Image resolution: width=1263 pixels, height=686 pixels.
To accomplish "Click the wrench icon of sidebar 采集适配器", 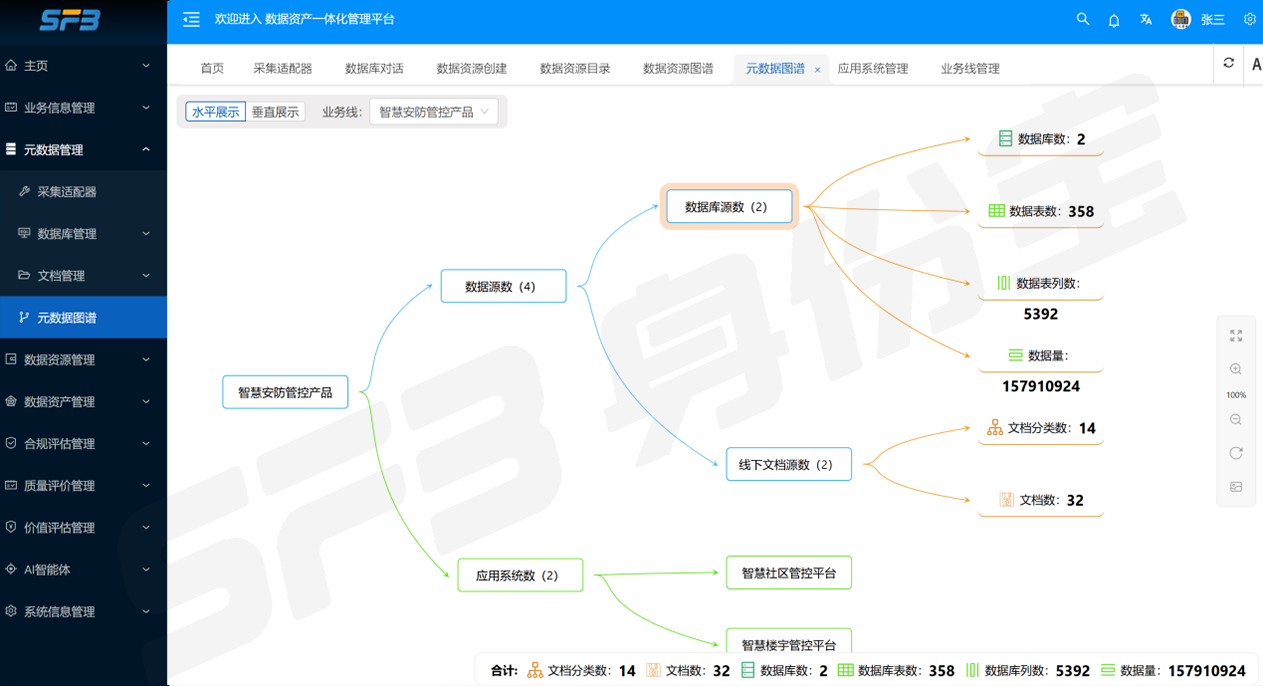I will [25, 191].
